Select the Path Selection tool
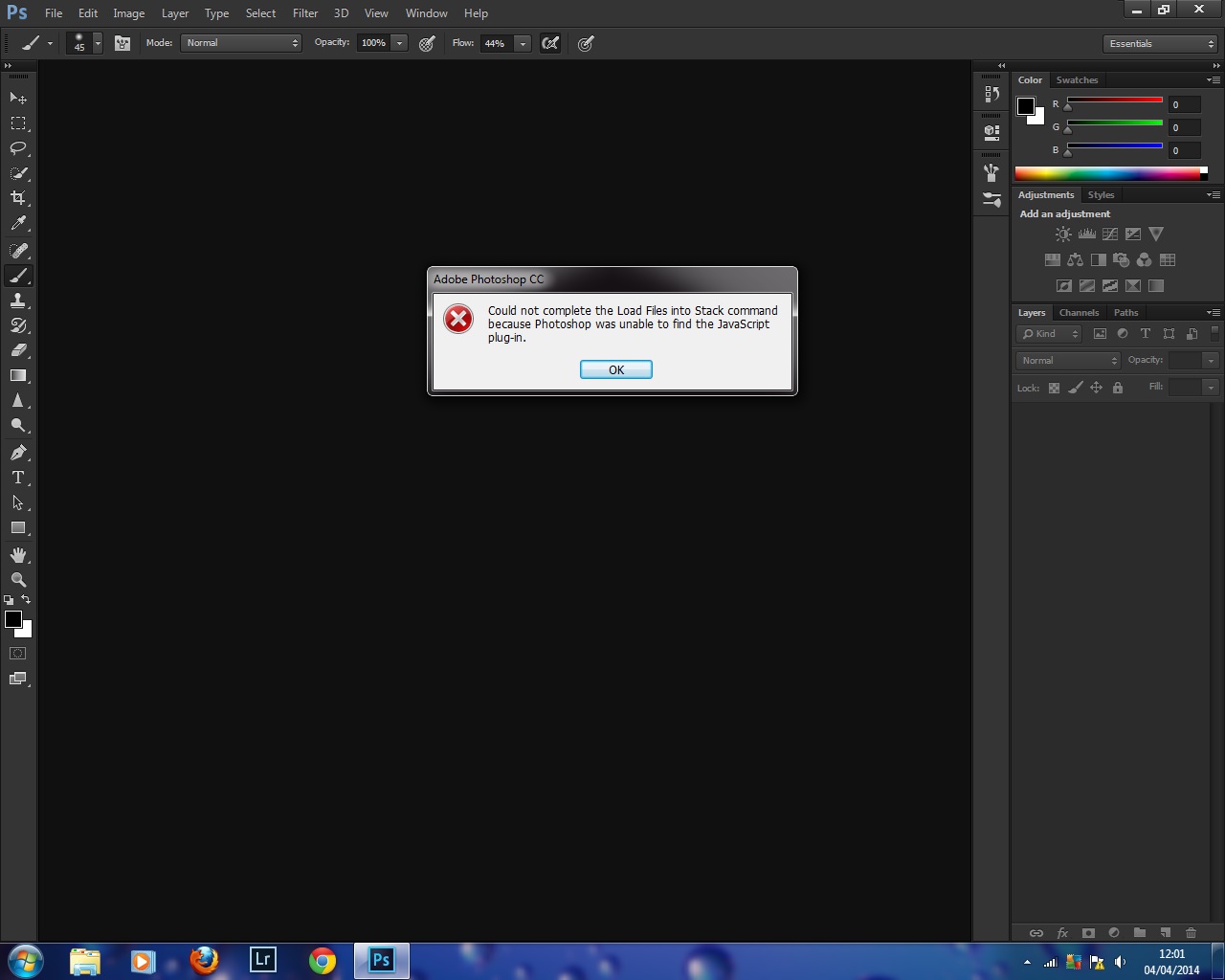The height and width of the screenshot is (980, 1225). (x=18, y=502)
